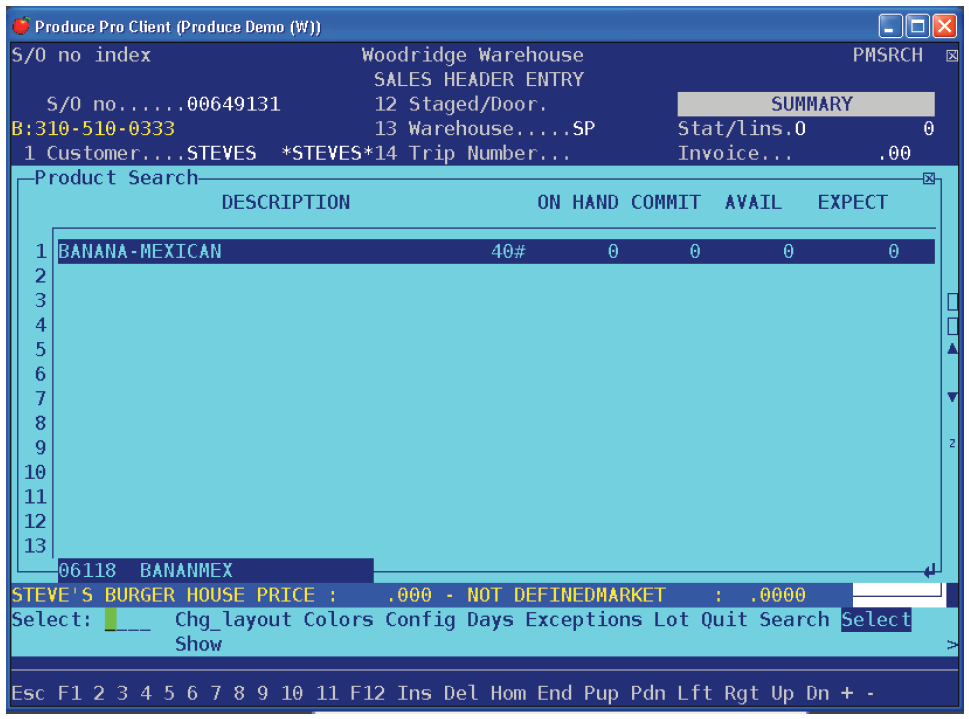Screen dimensions: 969x719
Task: Open the Exceptions command
Action: coord(583,619)
